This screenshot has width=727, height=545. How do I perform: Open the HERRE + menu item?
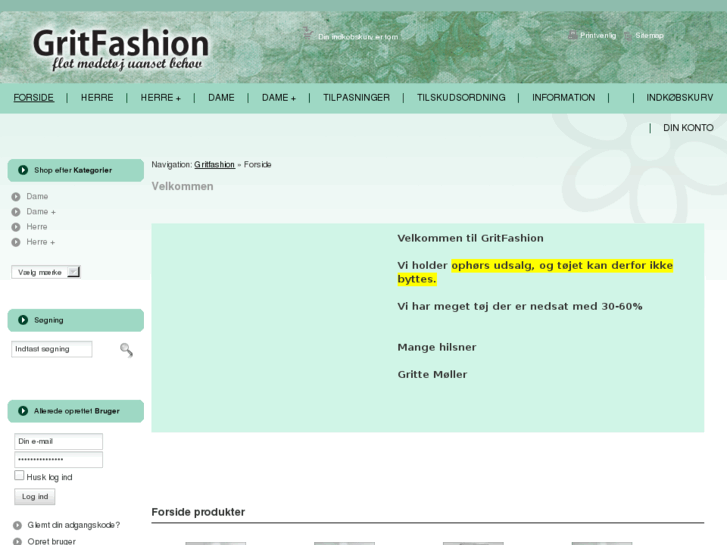coord(160,98)
